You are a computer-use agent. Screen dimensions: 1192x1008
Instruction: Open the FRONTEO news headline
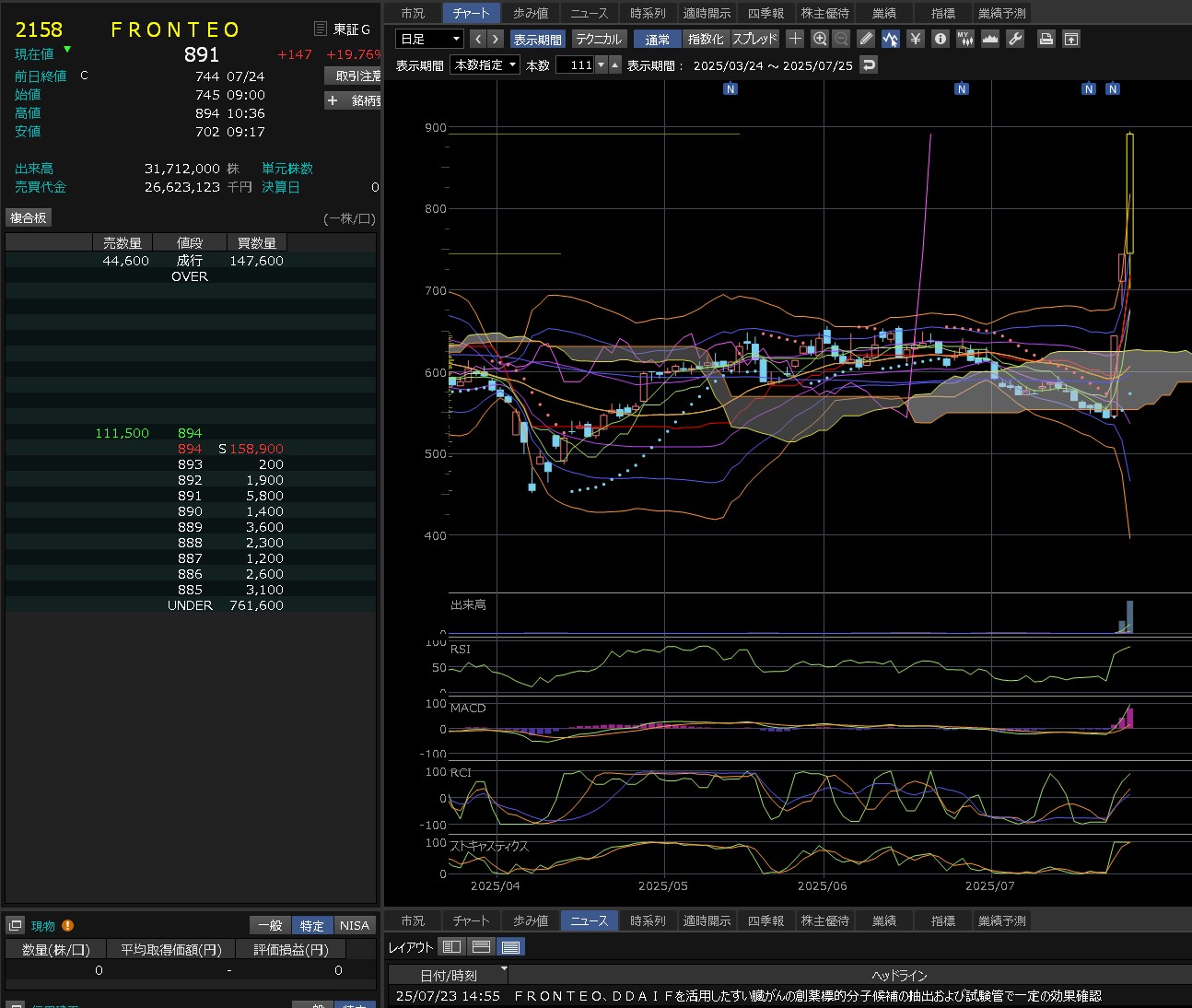coord(807,996)
